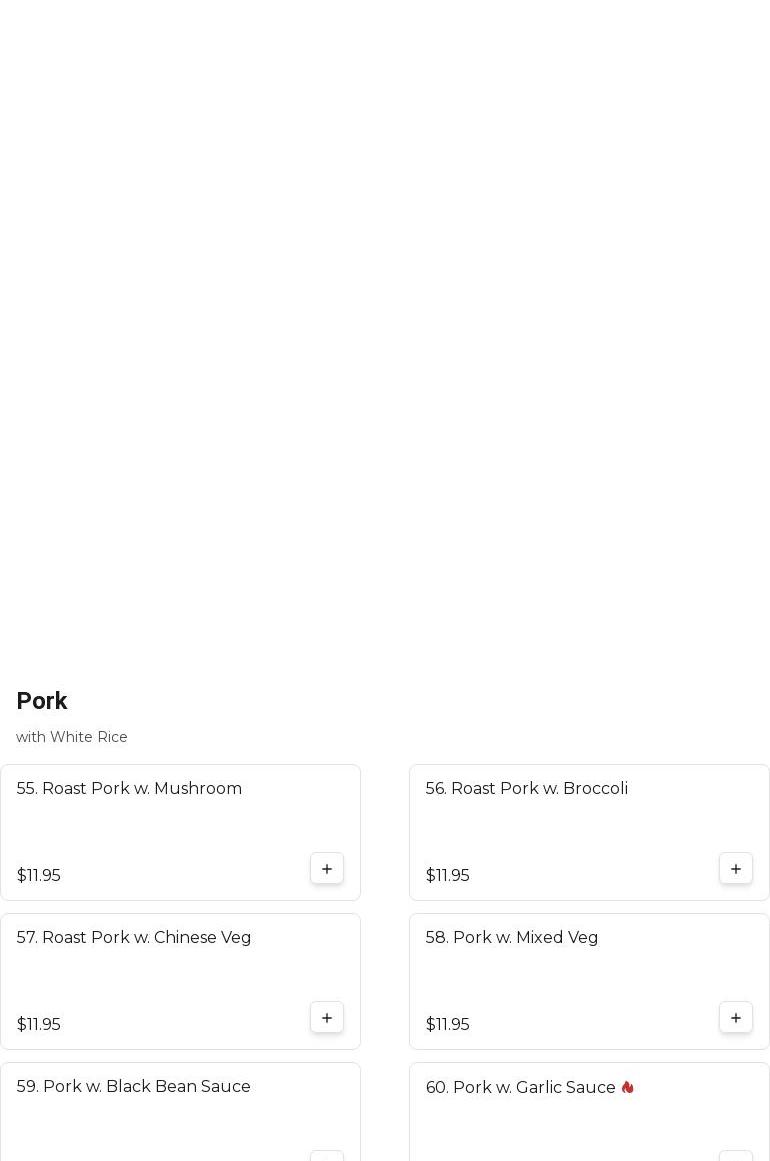Click $11.95 price on Pork w. Mixed Veg
This screenshot has width=770, height=1161.
(x=447, y=1024)
